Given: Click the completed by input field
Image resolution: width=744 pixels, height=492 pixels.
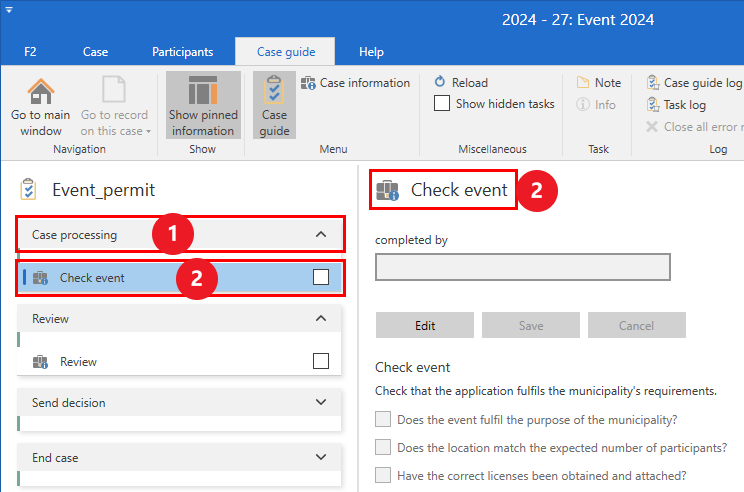Looking at the screenshot, I should 522,267.
